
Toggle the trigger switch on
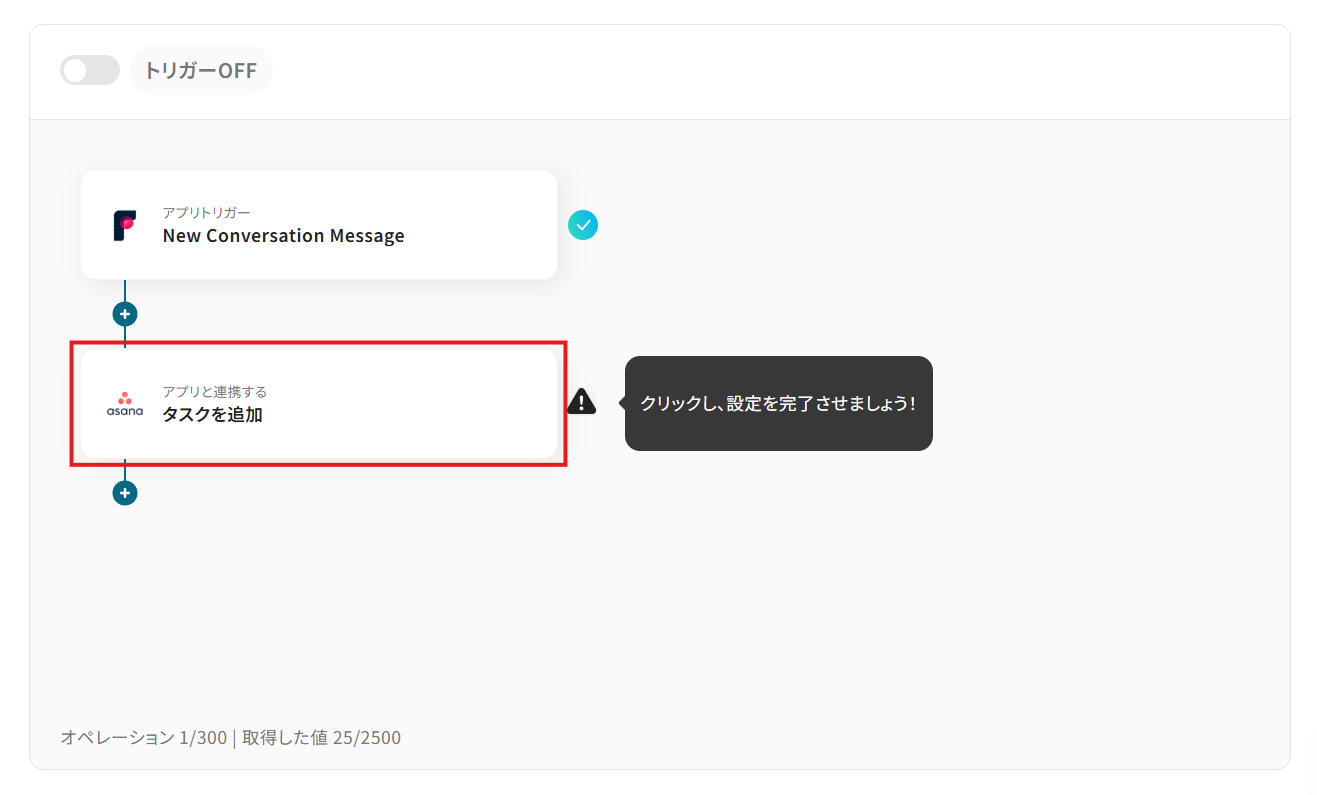tap(90, 70)
